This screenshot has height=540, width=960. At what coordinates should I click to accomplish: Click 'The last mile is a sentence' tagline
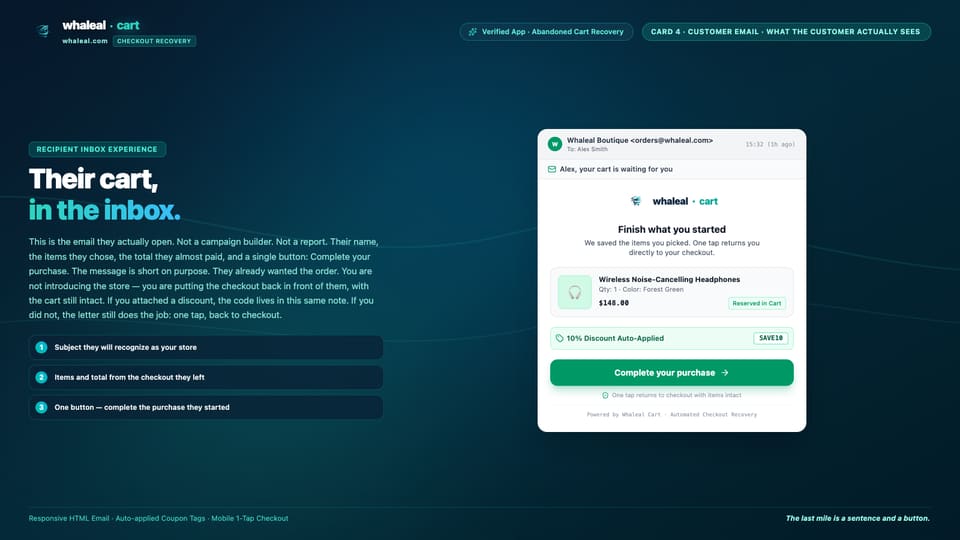tap(858, 519)
